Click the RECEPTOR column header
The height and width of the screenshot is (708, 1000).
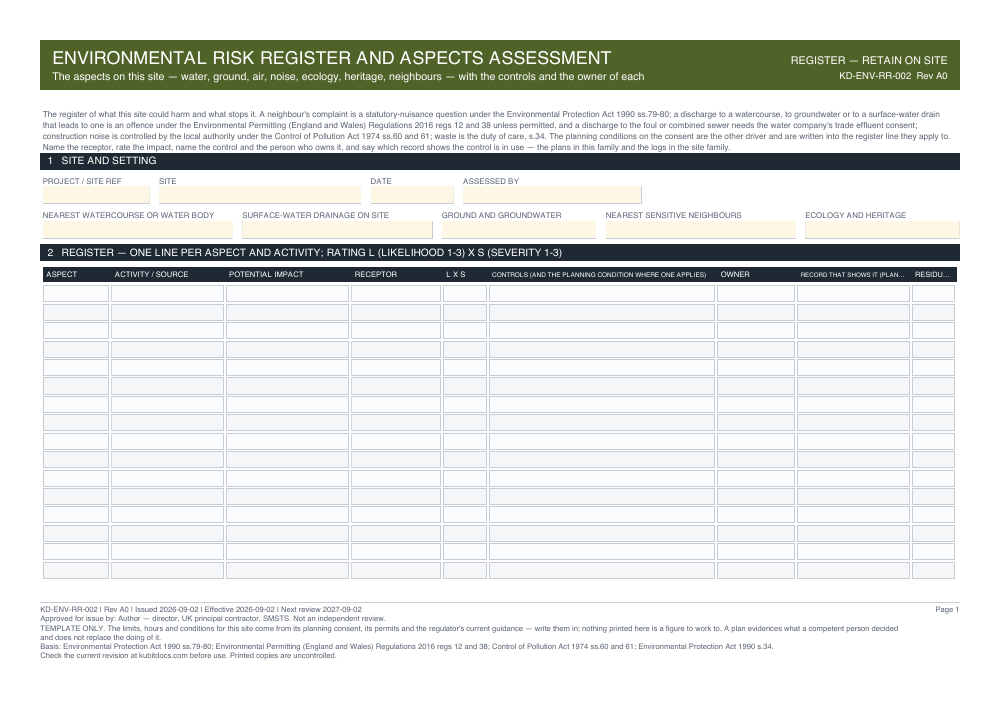pos(376,274)
